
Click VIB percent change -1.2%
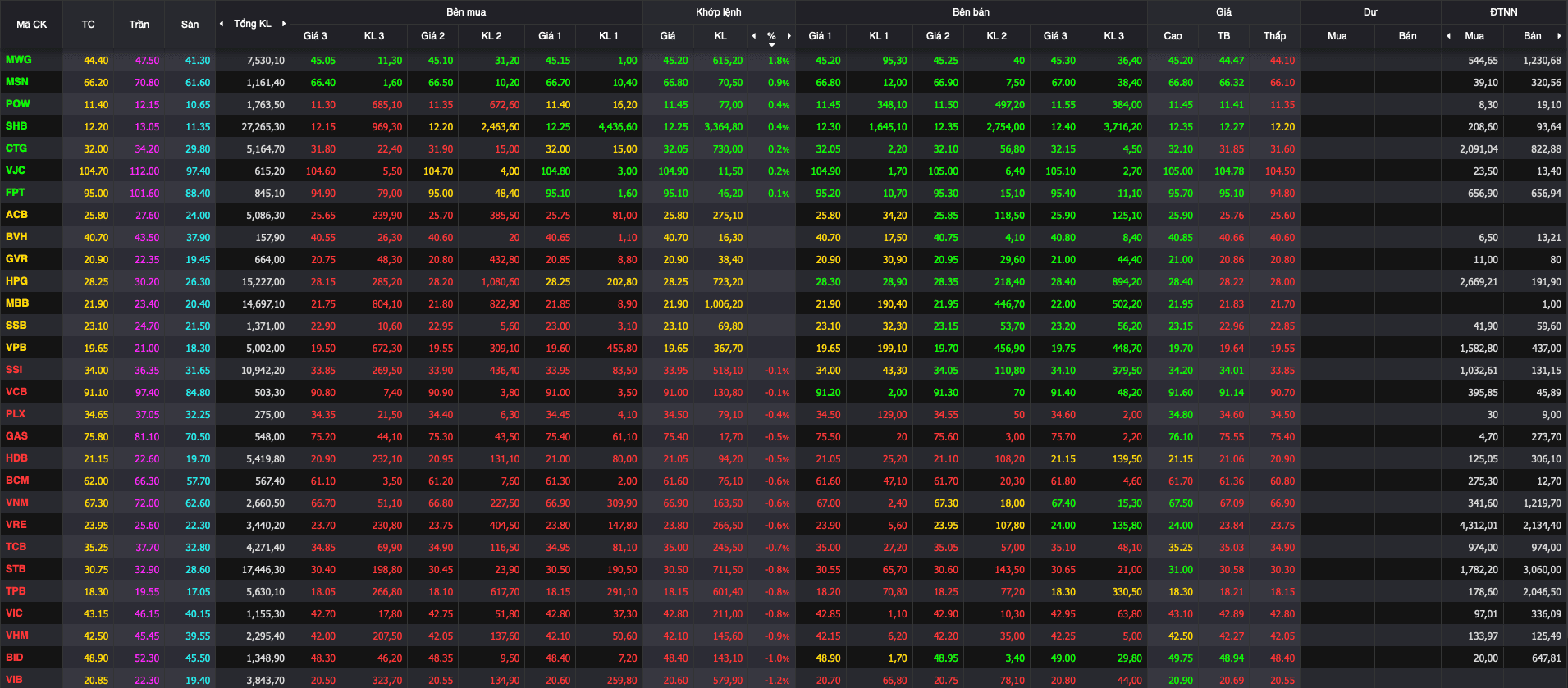tap(777, 681)
